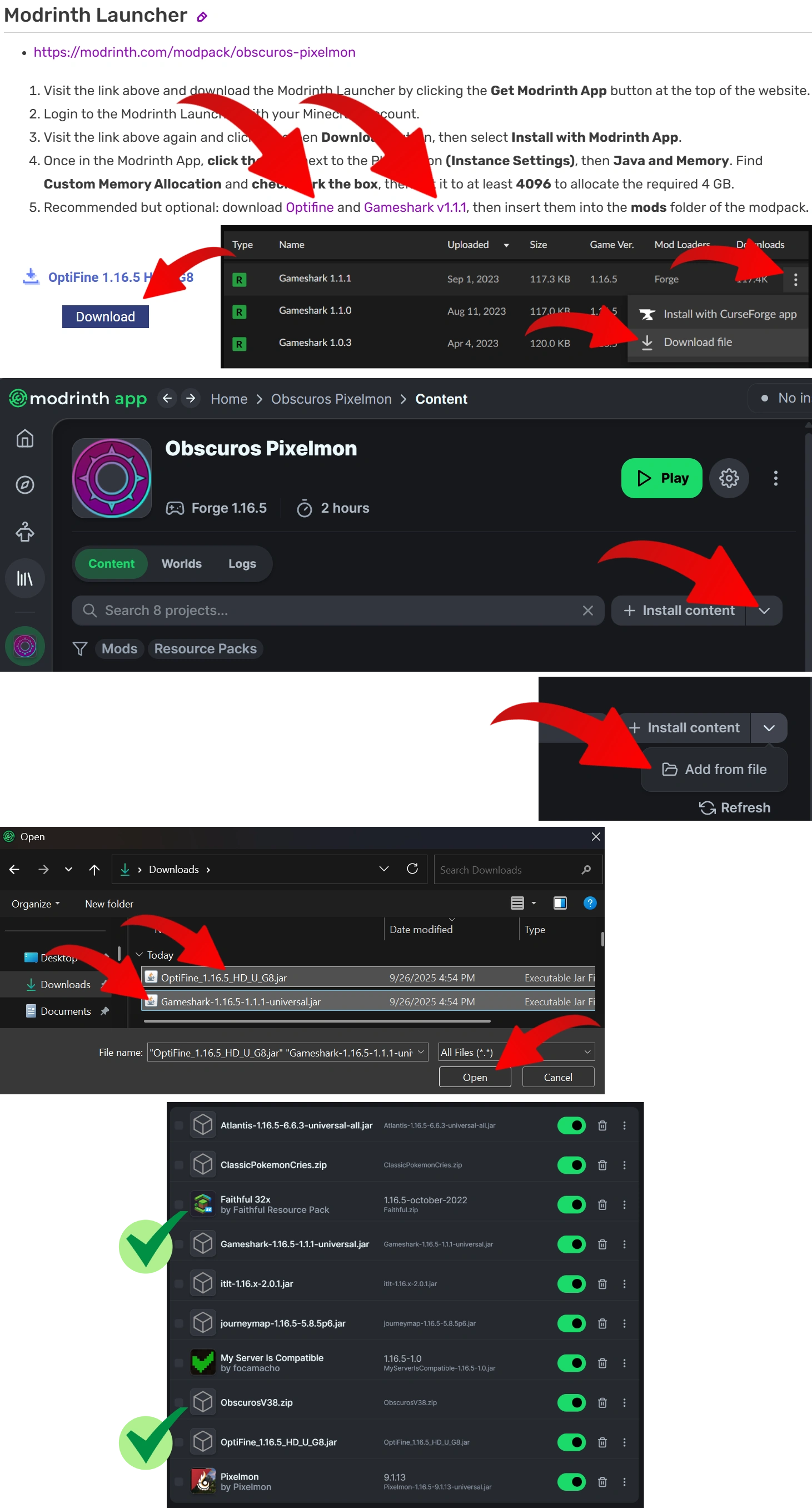
Task: Go back in the Open dialog
Action: click(x=14, y=869)
